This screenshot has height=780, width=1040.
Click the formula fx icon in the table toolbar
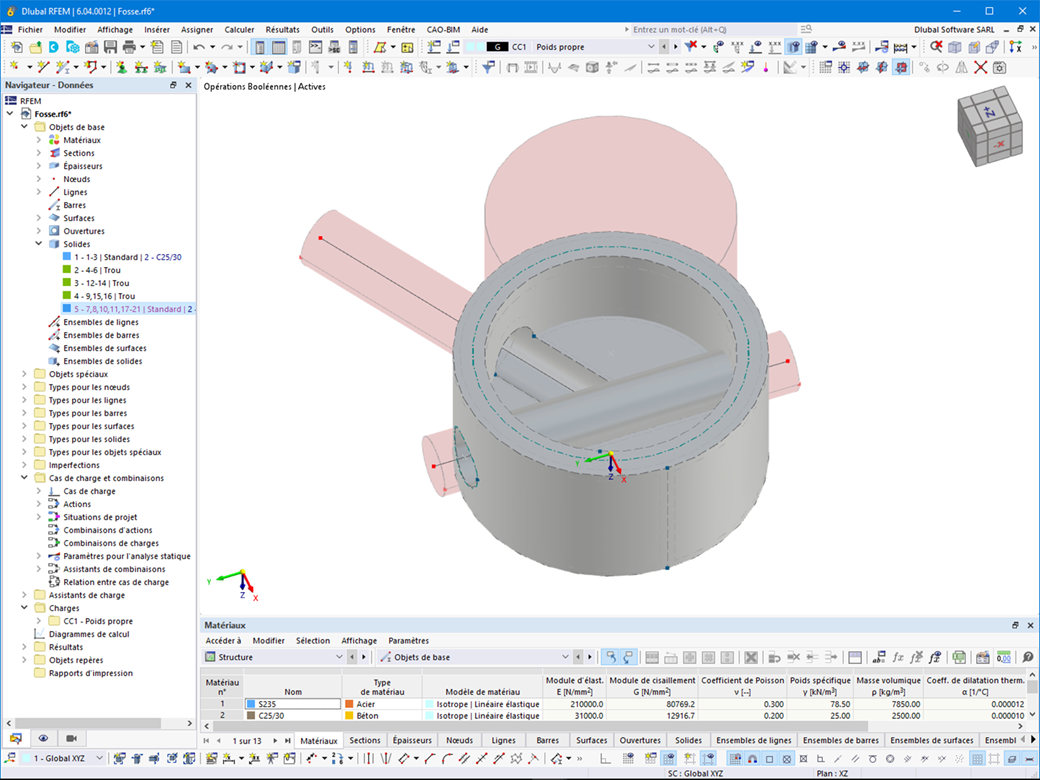tap(897, 657)
